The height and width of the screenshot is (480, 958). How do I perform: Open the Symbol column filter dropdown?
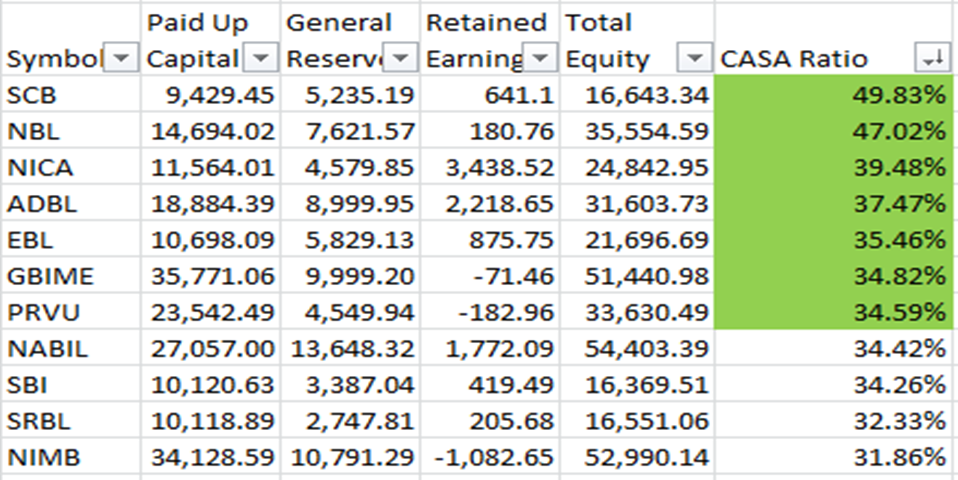point(122,59)
